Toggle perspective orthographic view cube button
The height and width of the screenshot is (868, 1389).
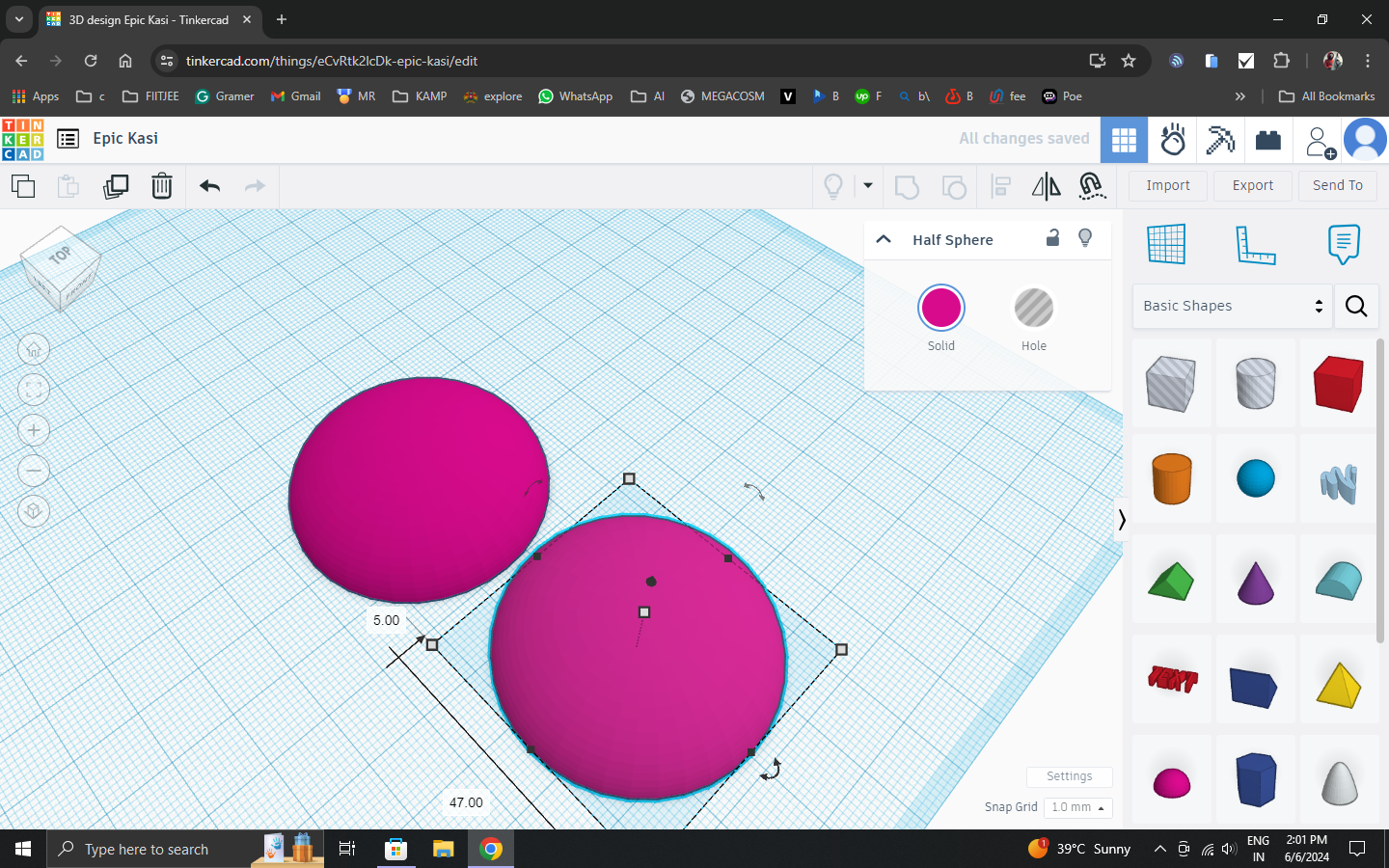click(34, 511)
